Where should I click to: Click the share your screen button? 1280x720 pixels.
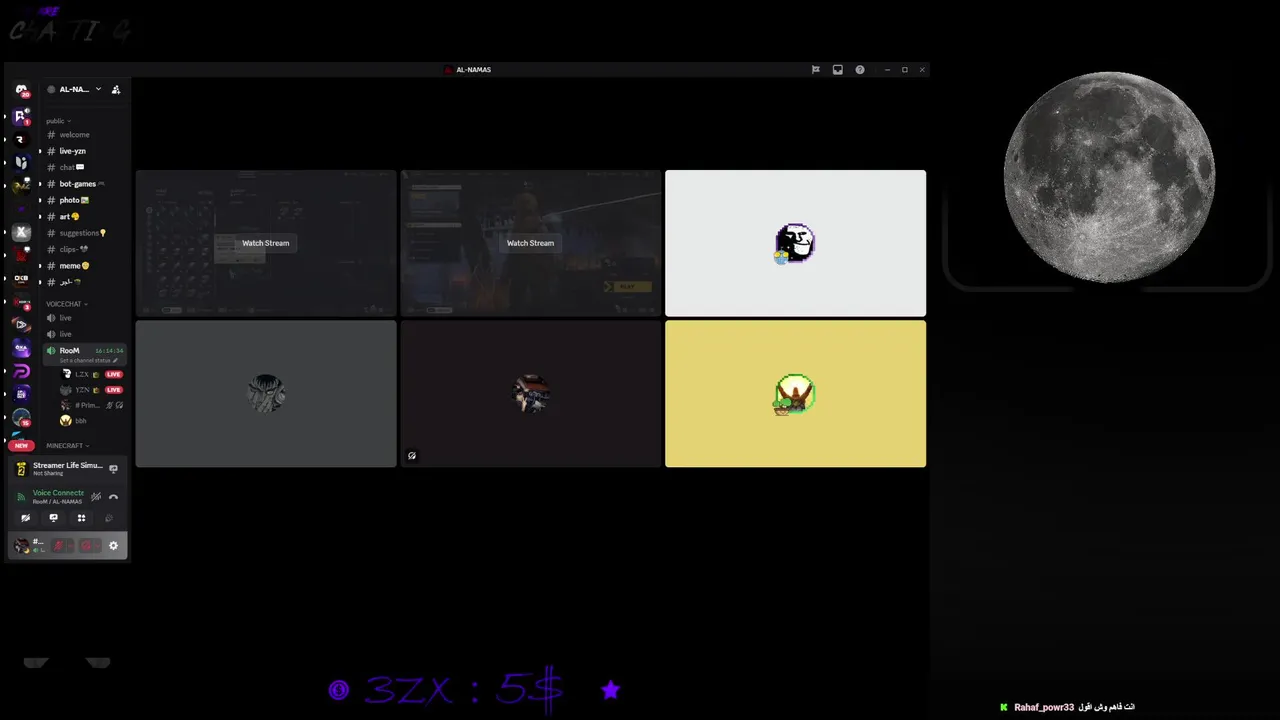click(53, 518)
